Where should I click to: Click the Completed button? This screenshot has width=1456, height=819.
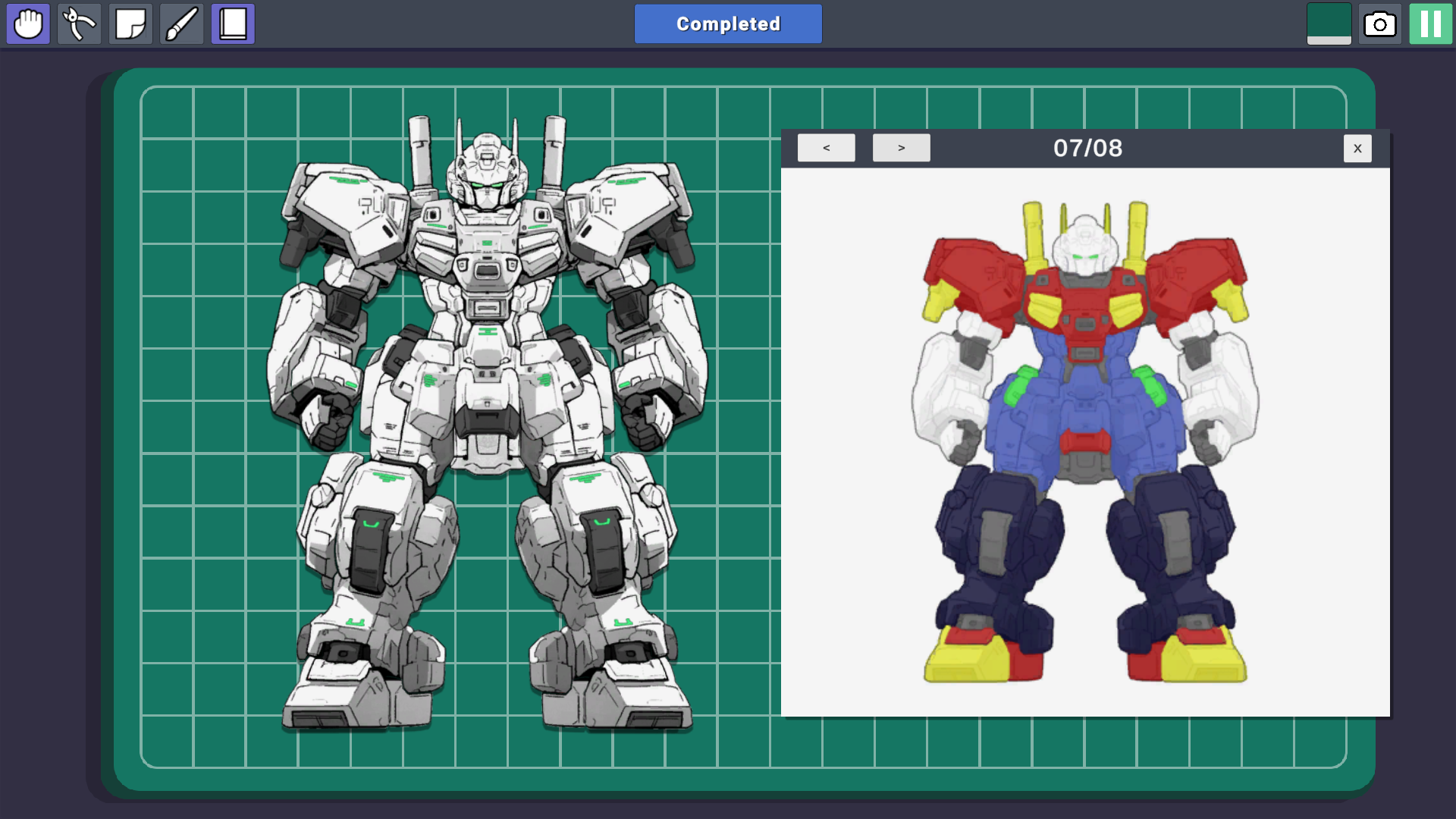(728, 24)
